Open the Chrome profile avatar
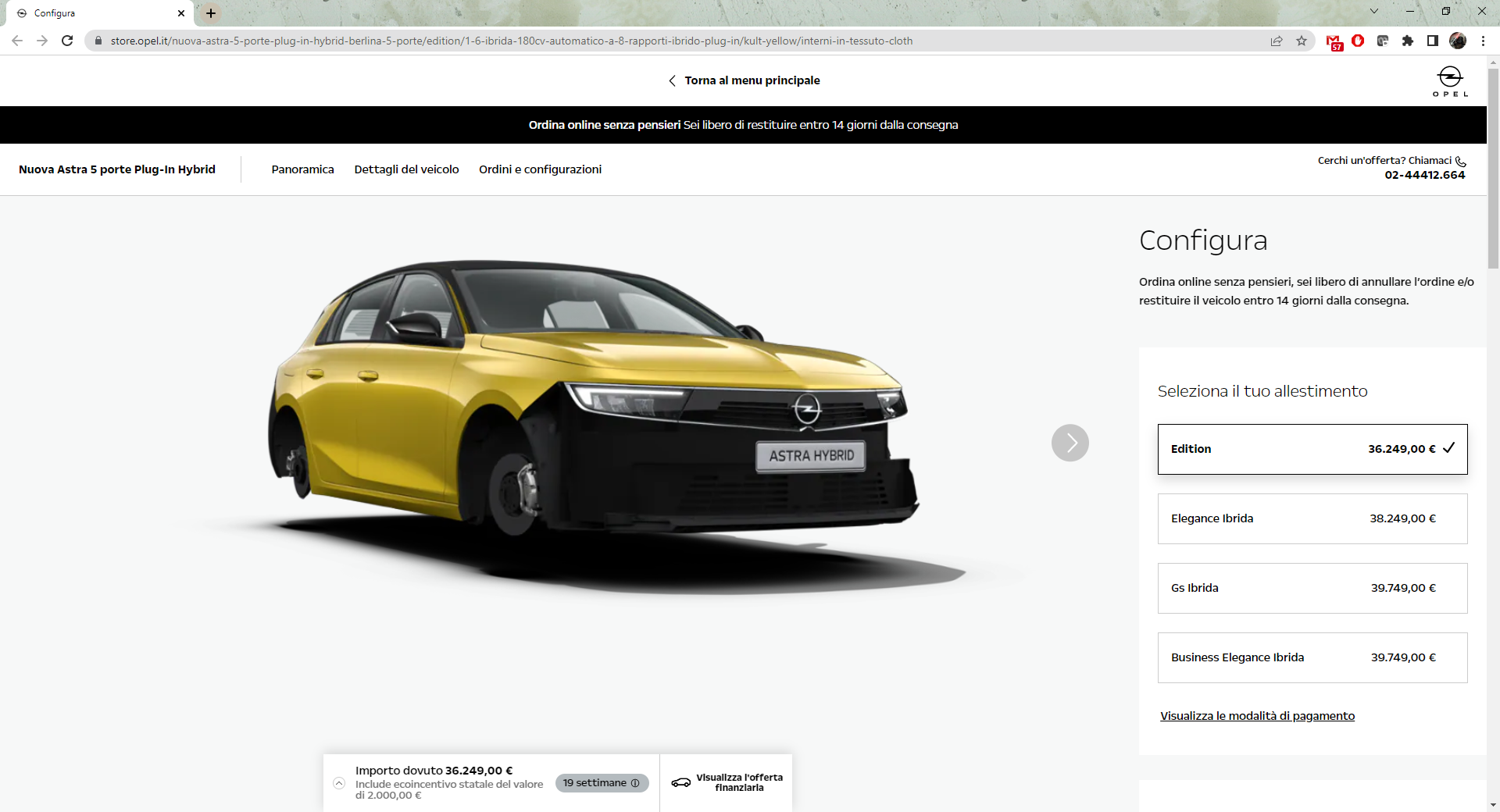This screenshot has height=812, width=1500. click(1458, 41)
